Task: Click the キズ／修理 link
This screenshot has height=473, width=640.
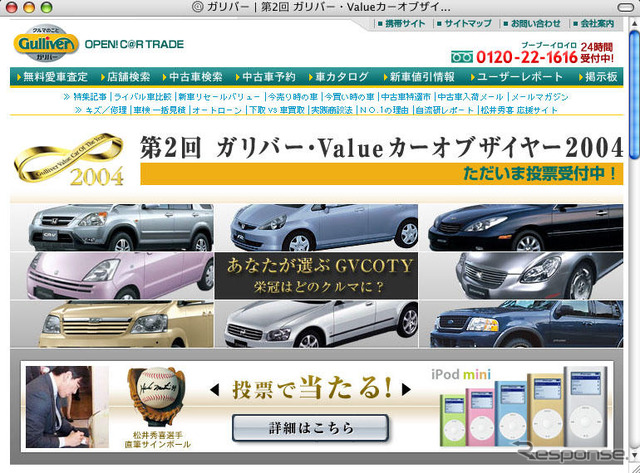Action: click(106, 110)
